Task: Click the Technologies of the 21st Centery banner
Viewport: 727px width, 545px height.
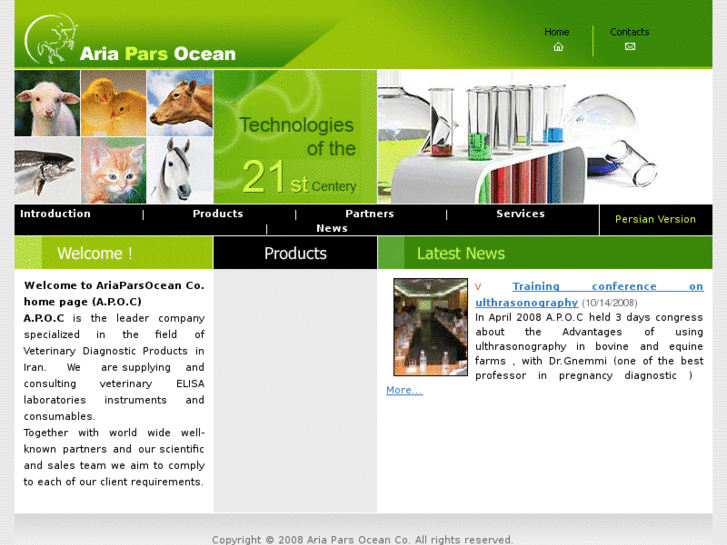Action: (295, 137)
